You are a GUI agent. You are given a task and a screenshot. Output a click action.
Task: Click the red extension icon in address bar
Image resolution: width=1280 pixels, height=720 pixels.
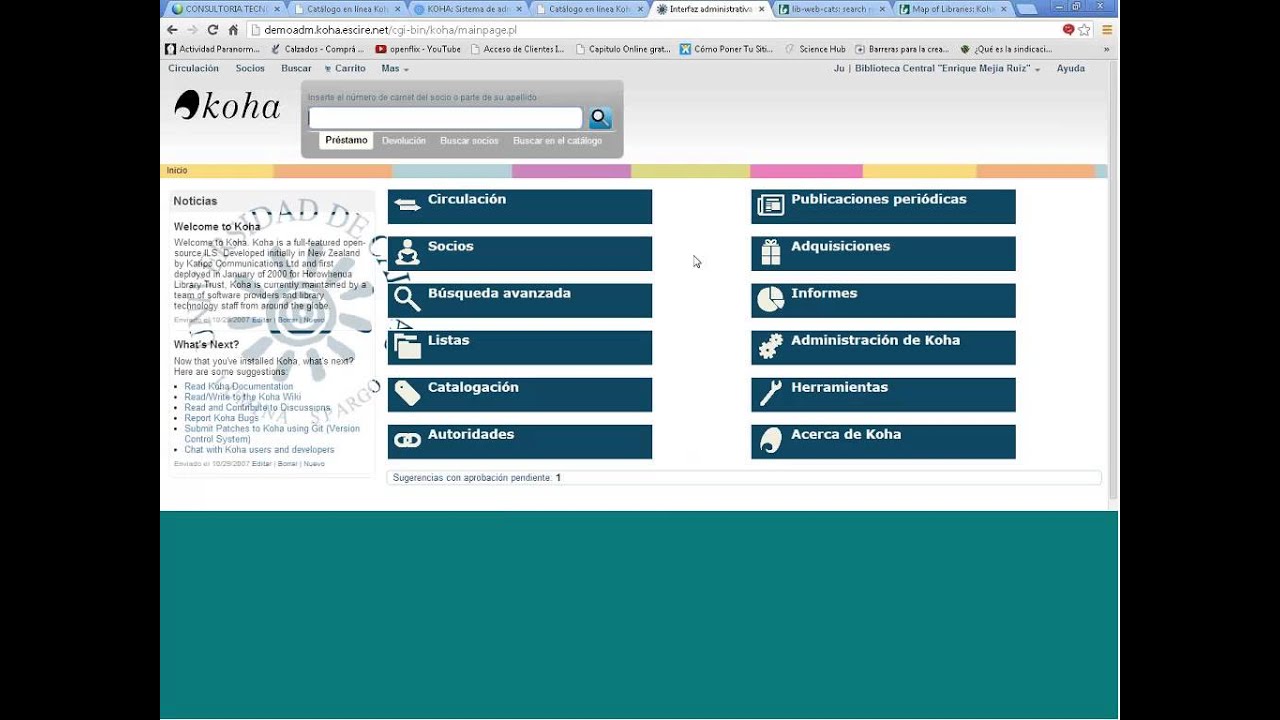pos(1068,30)
